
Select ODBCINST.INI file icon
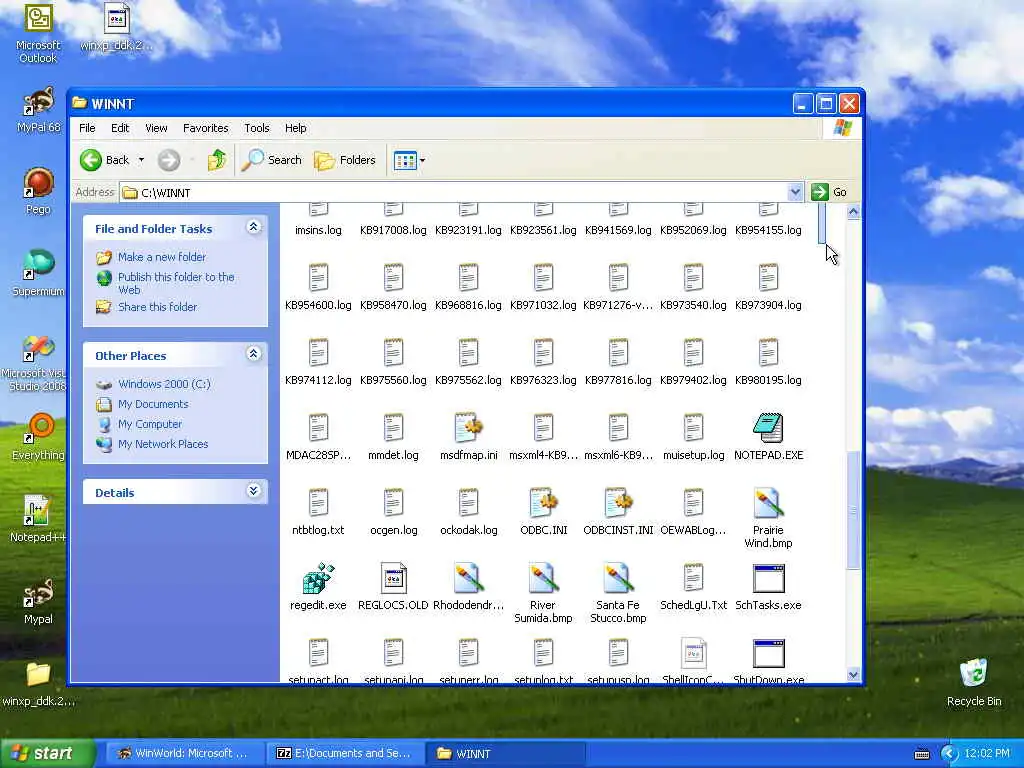coord(618,504)
